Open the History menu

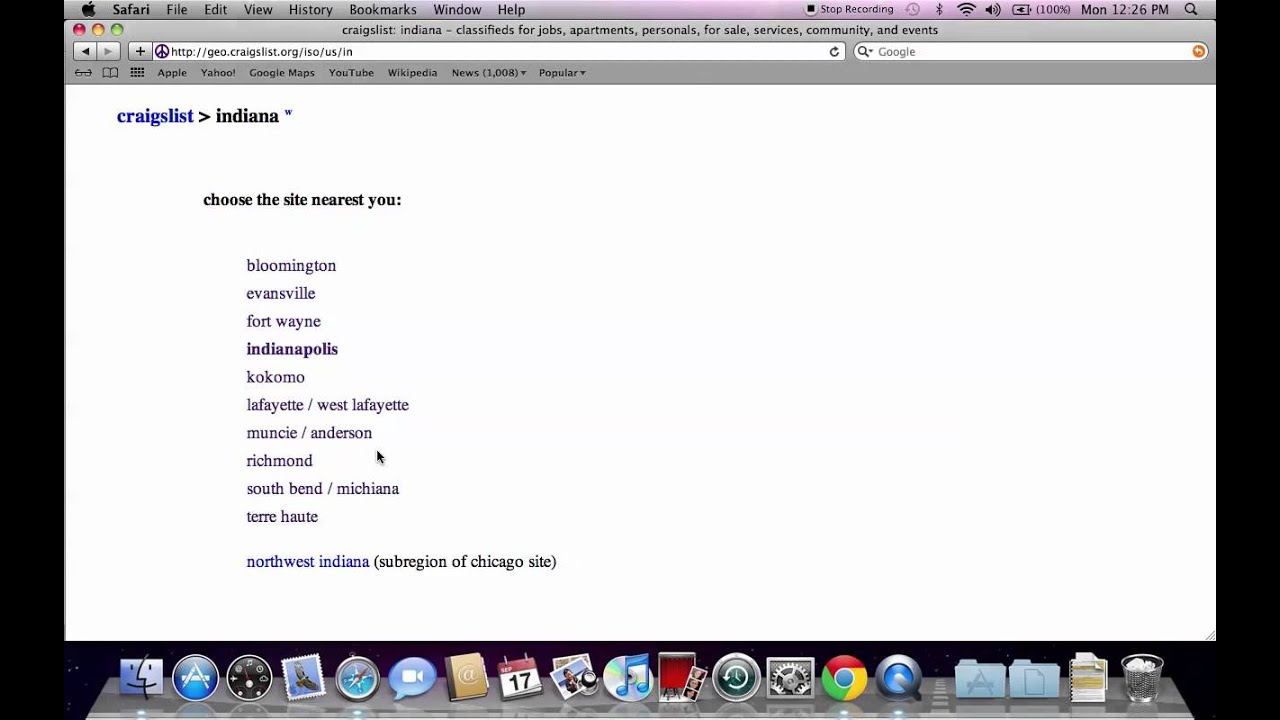point(311,10)
